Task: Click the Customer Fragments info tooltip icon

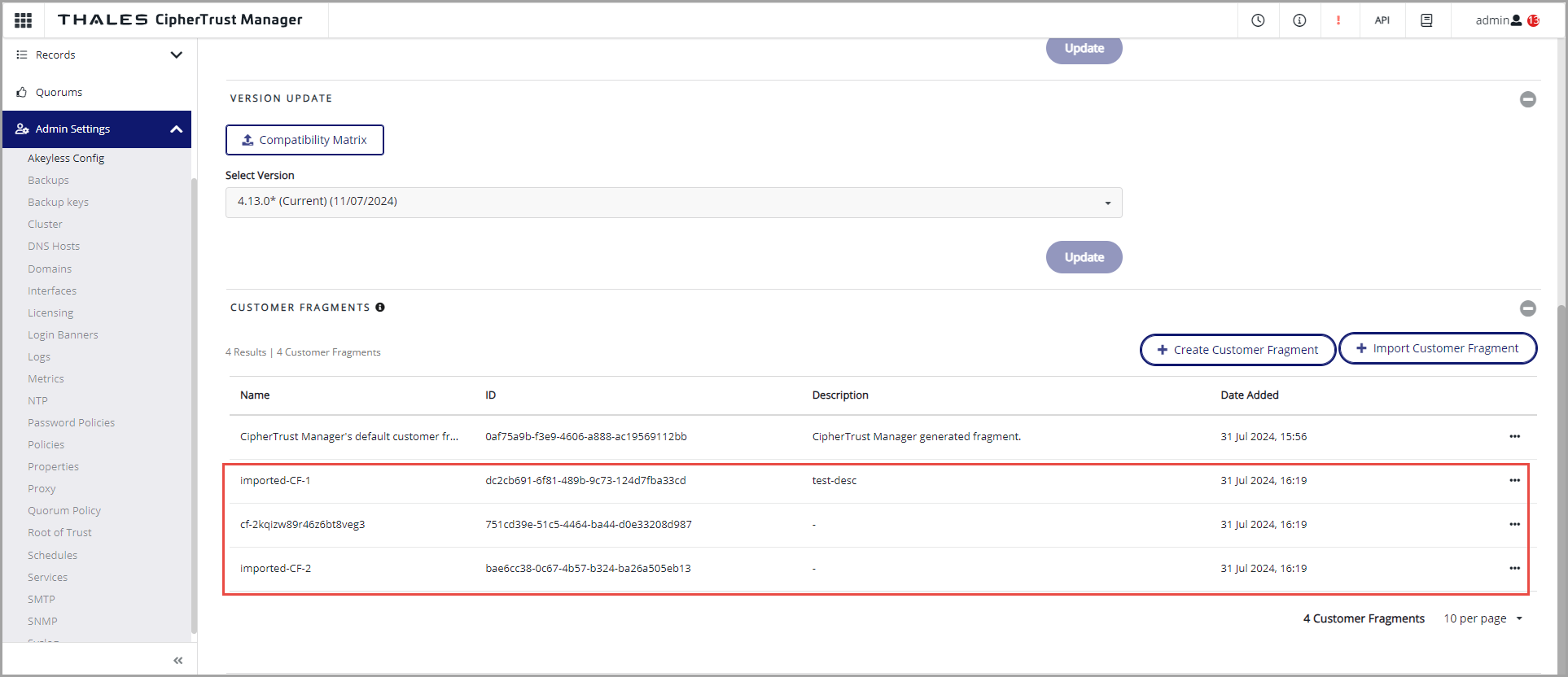Action: click(x=380, y=308)
